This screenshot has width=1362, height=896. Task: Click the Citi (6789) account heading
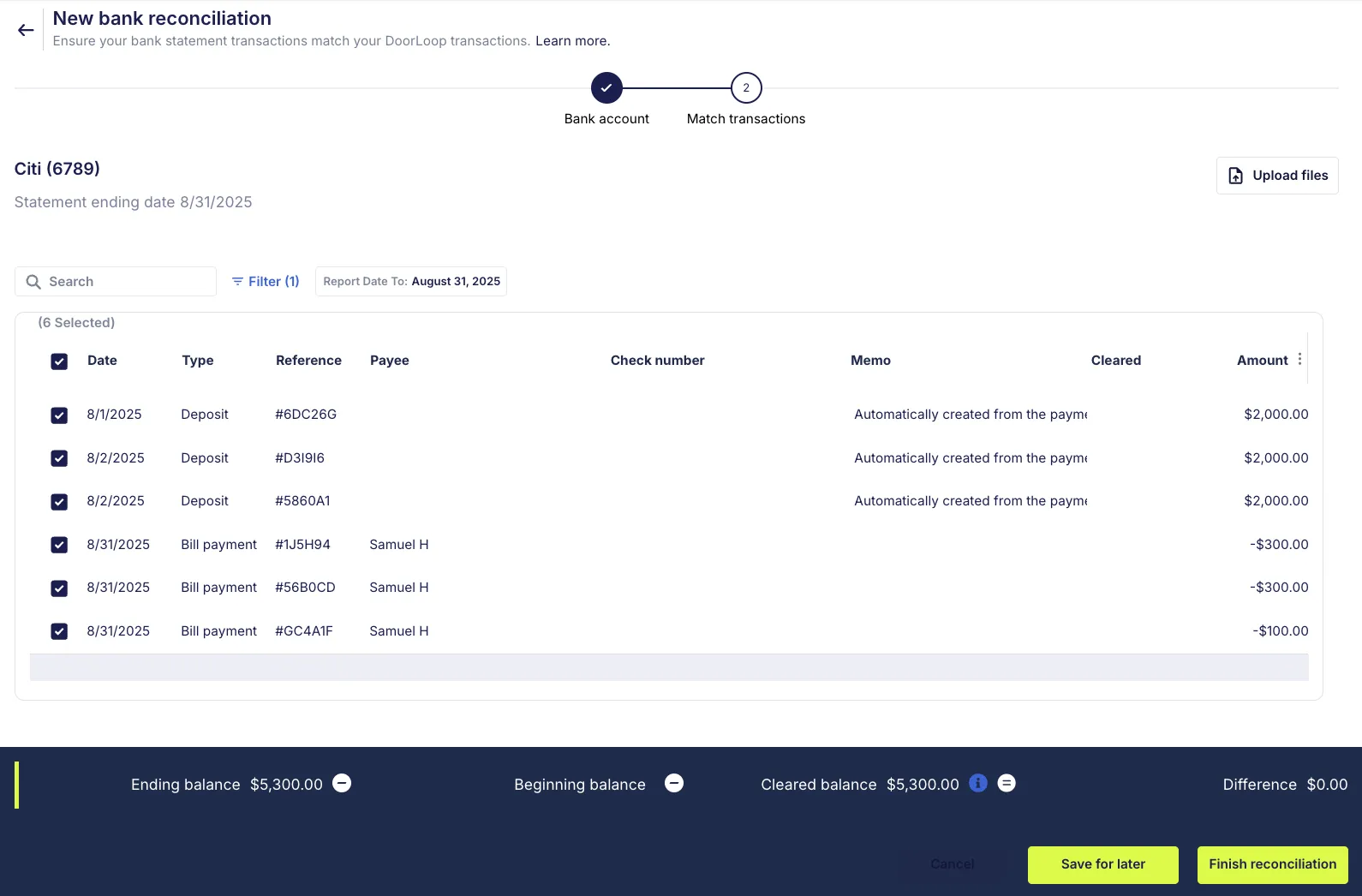tap(57, 169)
